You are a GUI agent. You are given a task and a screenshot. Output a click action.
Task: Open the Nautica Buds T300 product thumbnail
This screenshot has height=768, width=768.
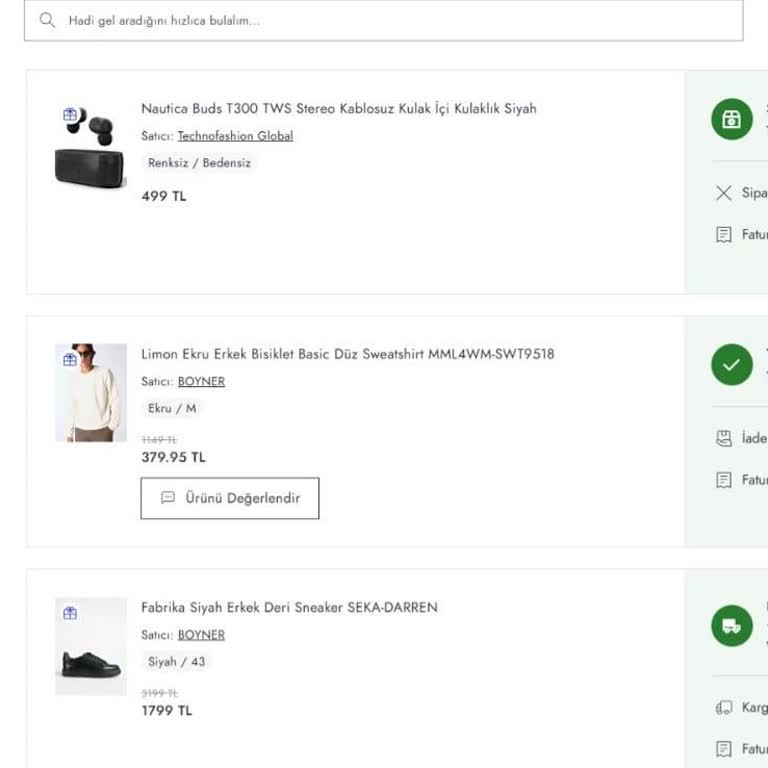pyautogui.click(x=90, y=147)
